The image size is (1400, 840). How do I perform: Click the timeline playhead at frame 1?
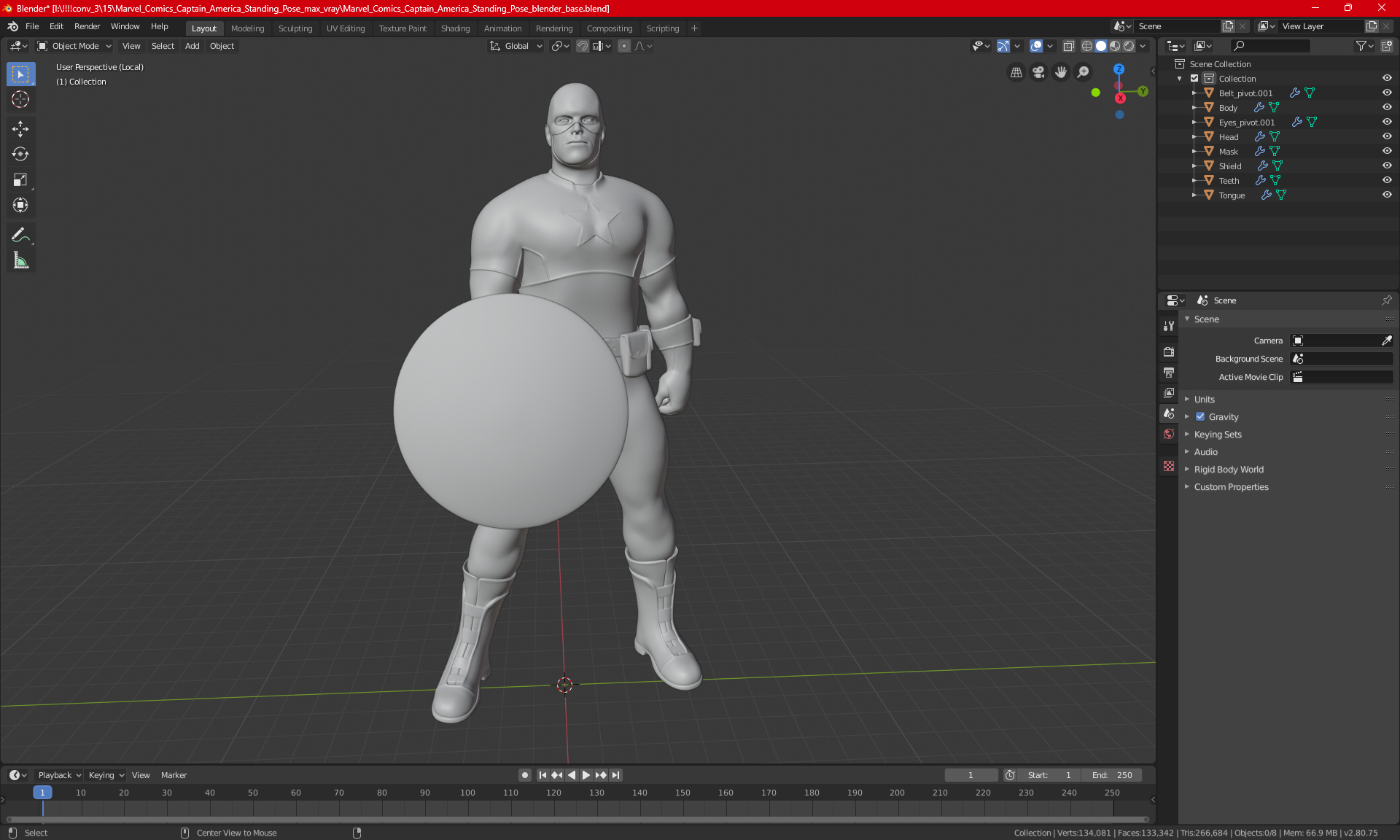(x=42, y=793)
